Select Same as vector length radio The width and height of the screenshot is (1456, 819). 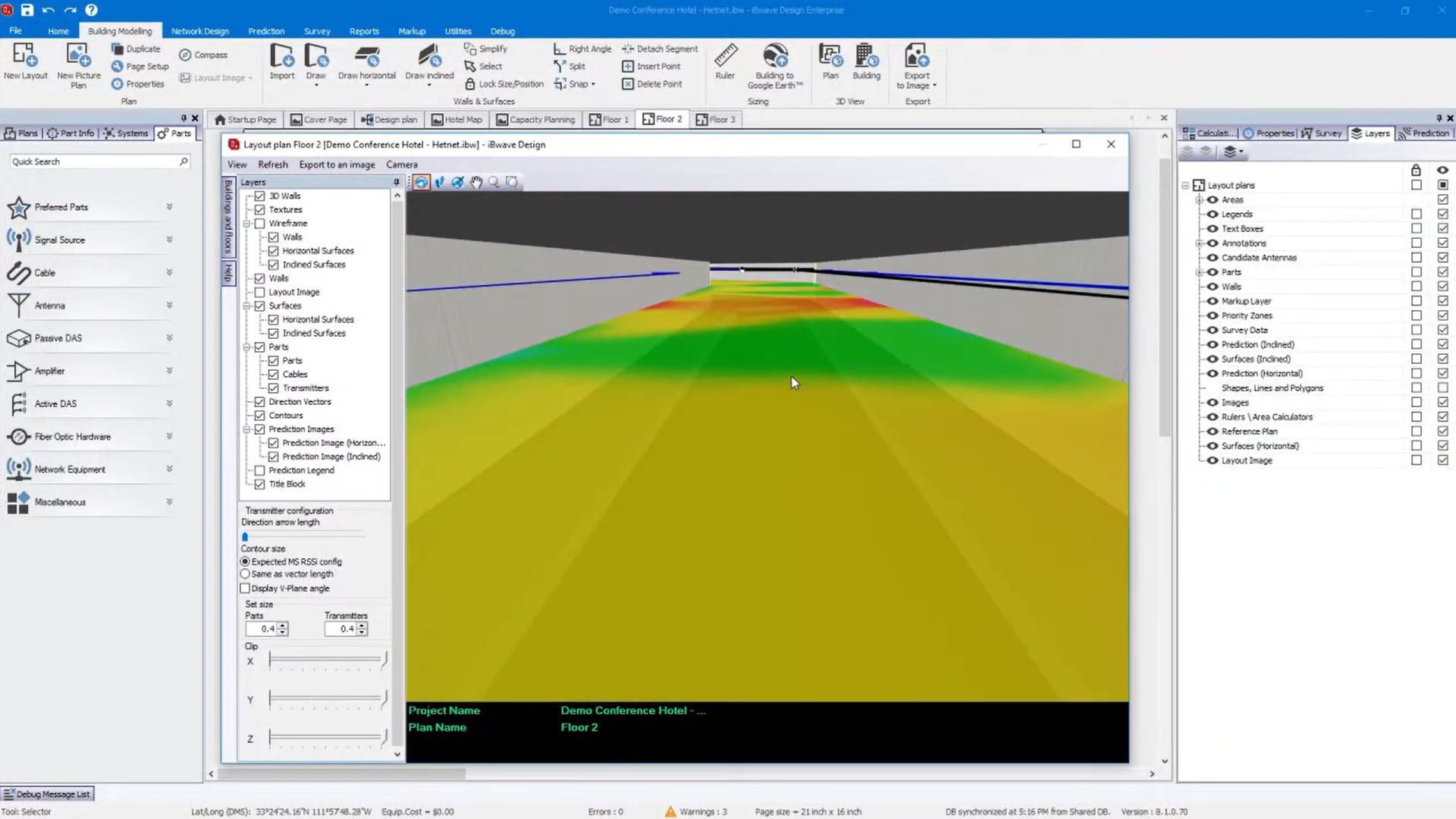[245, 574]
